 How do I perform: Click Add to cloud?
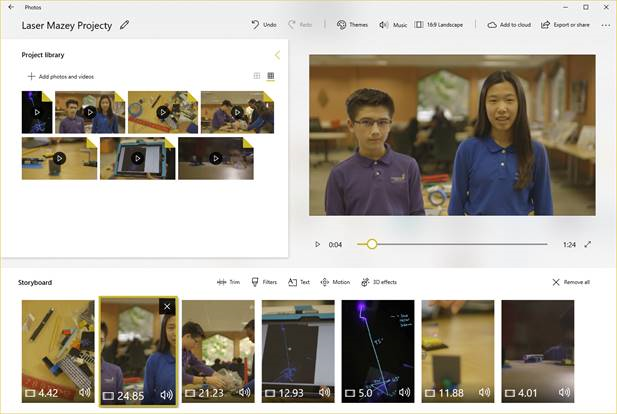509,24
